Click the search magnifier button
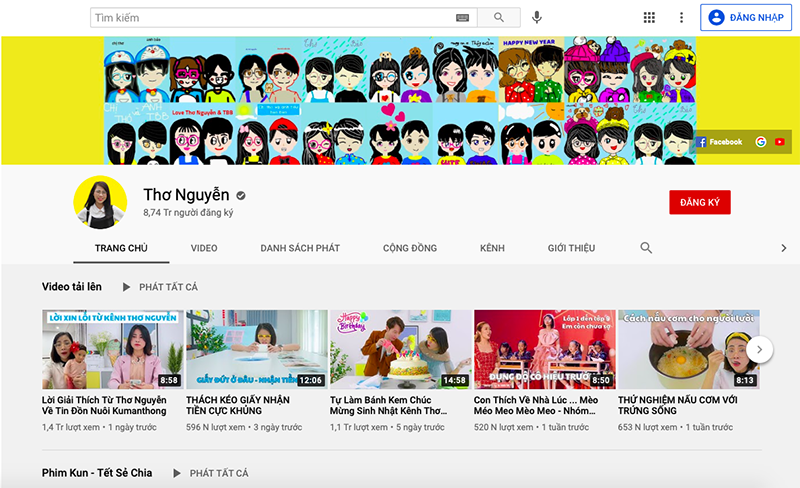Viewport: 800px width, 488px height. [x=499, y=17]
